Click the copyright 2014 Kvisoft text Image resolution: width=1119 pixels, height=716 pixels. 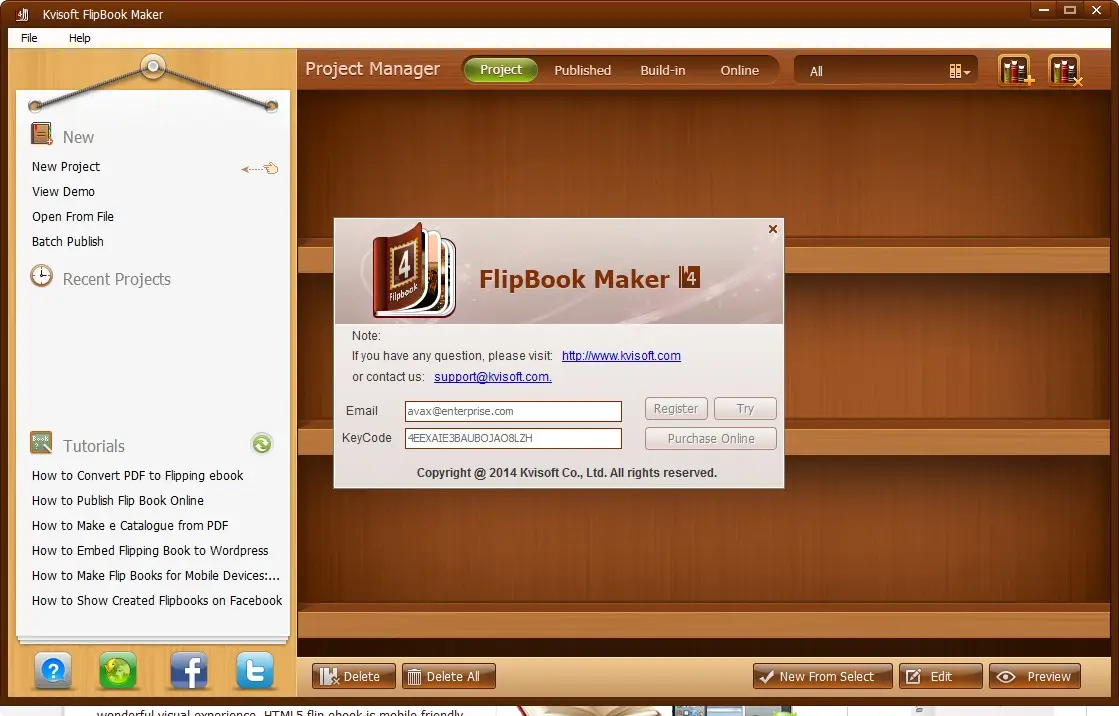[x=567, y=473]
